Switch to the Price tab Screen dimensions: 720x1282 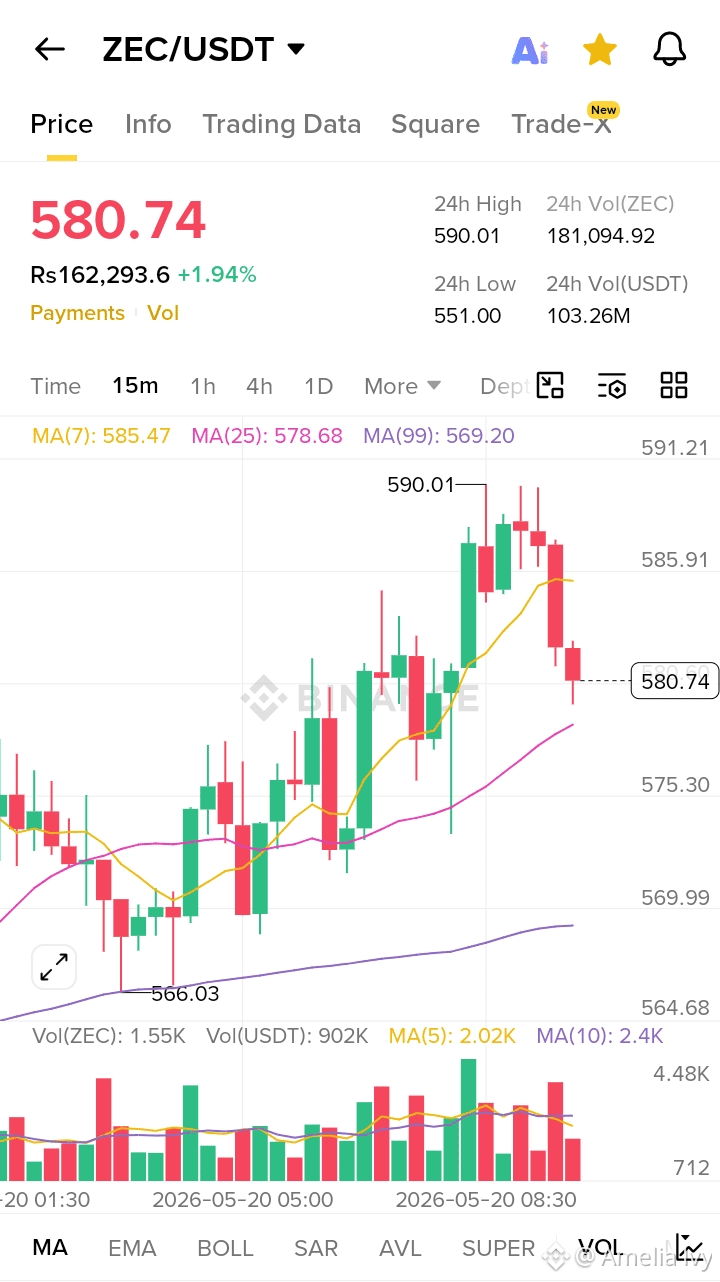[x=62, y=124]
